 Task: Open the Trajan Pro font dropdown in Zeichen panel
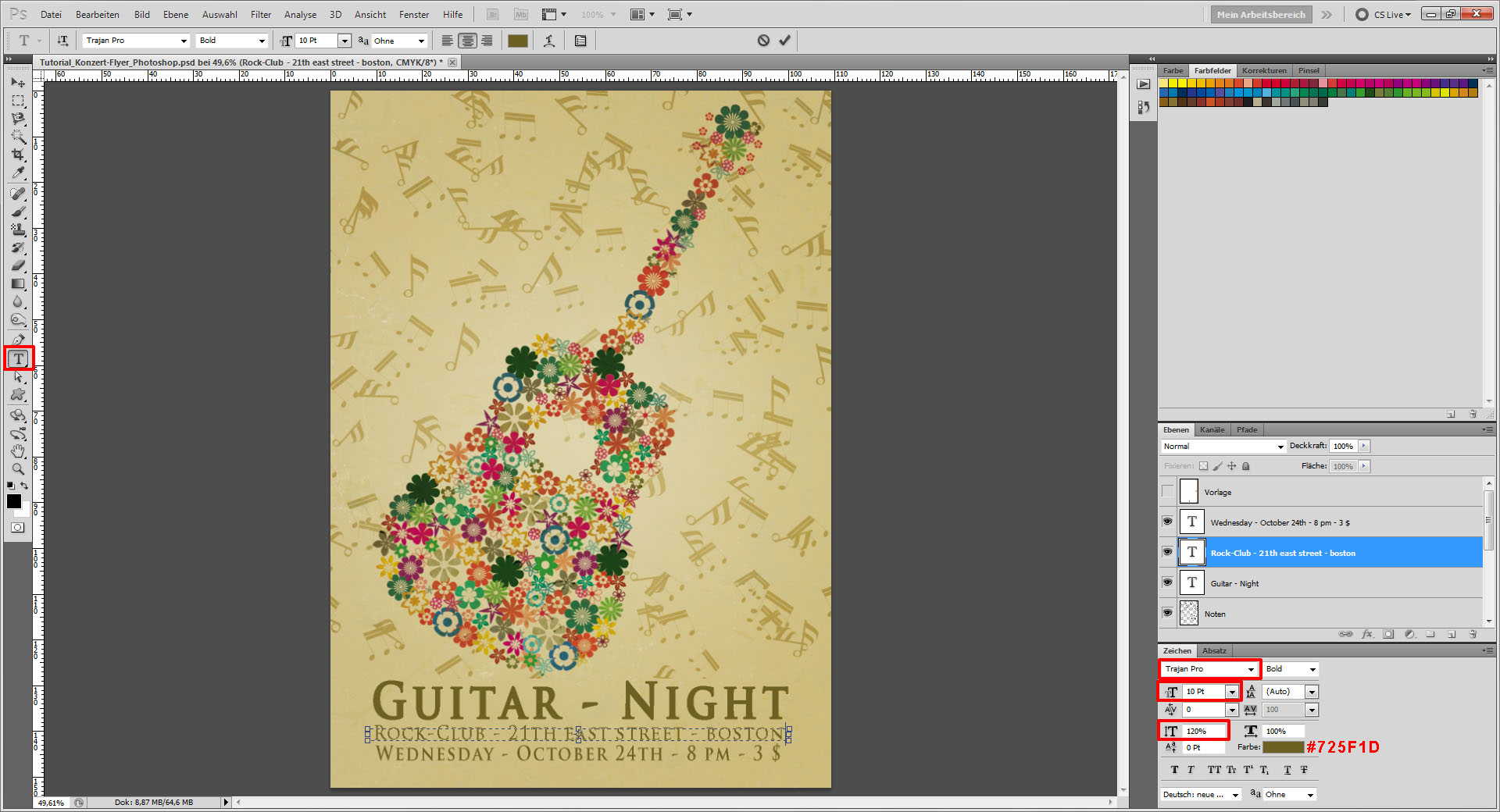[1250, 669]
